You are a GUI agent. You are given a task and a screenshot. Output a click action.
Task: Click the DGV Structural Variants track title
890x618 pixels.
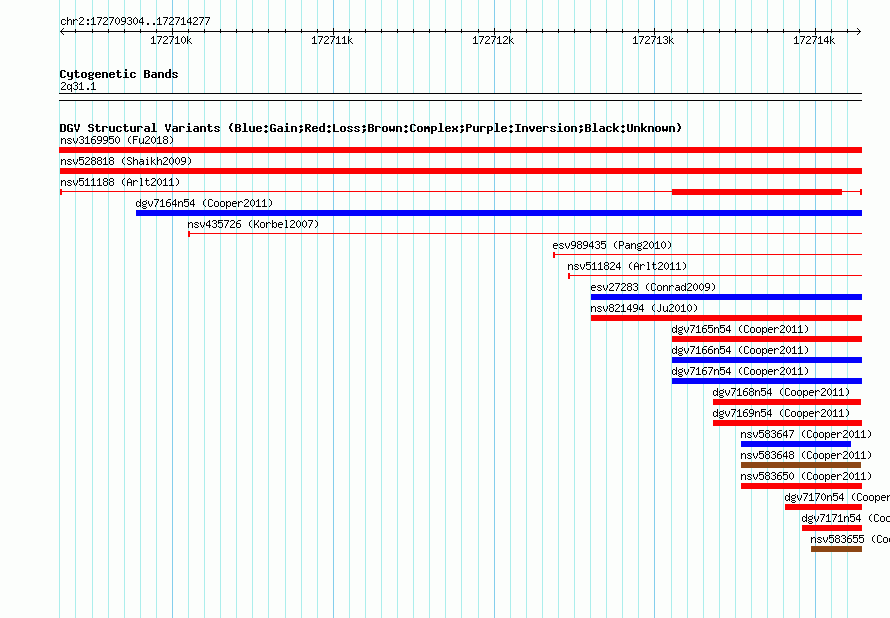click(371, 128)
